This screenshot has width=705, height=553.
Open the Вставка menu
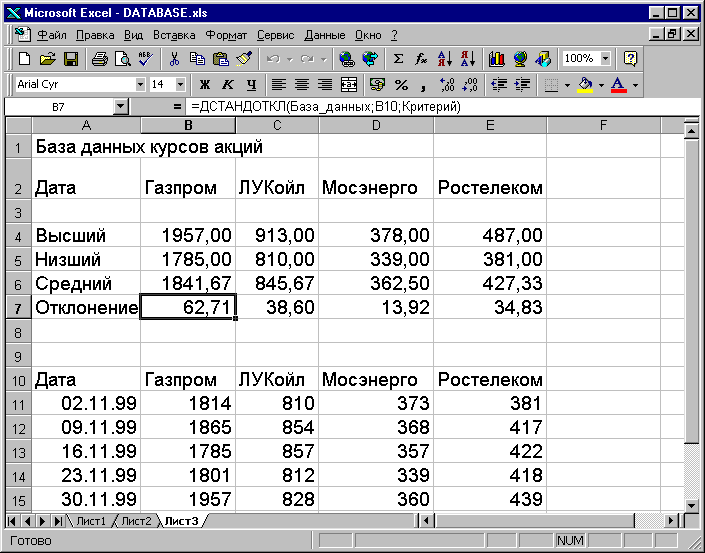[174, 35]
